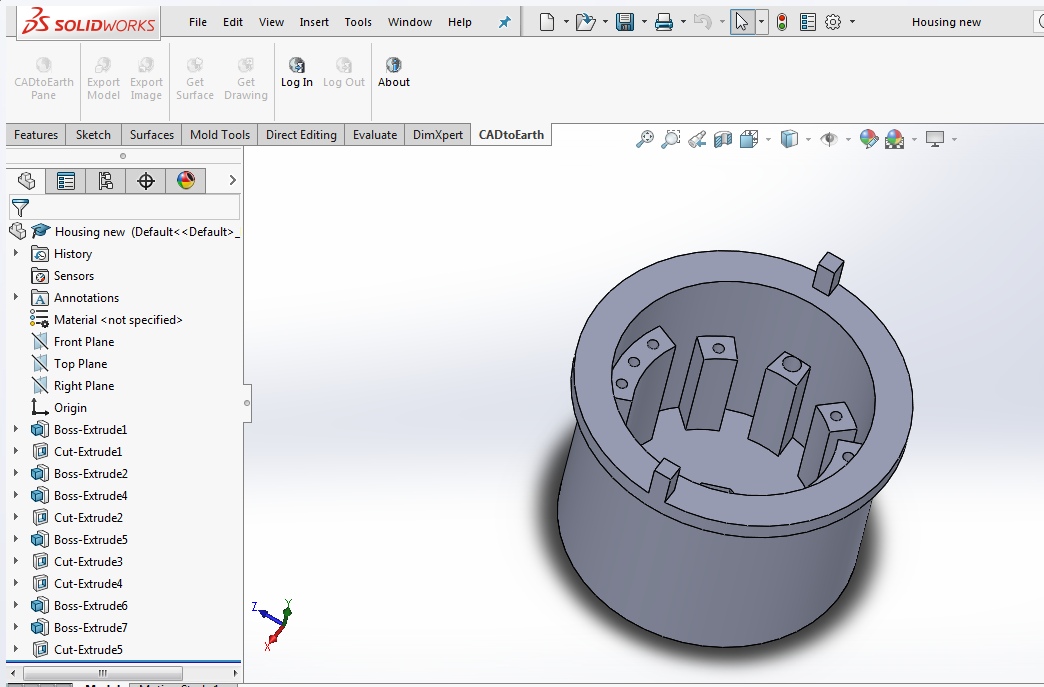Click the Previous View icon
Screen dimensions: 1044x687
[697, 139]
